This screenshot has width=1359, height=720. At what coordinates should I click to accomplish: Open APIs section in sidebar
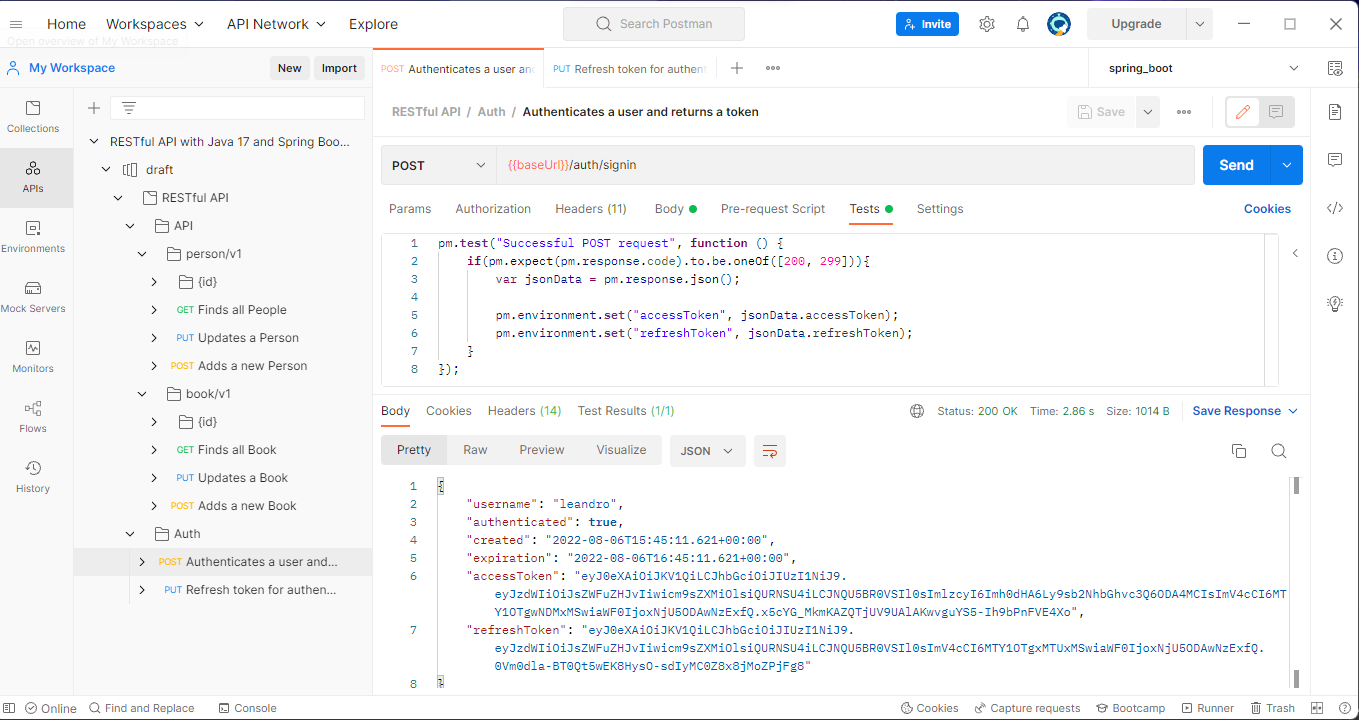click(33, 177)
